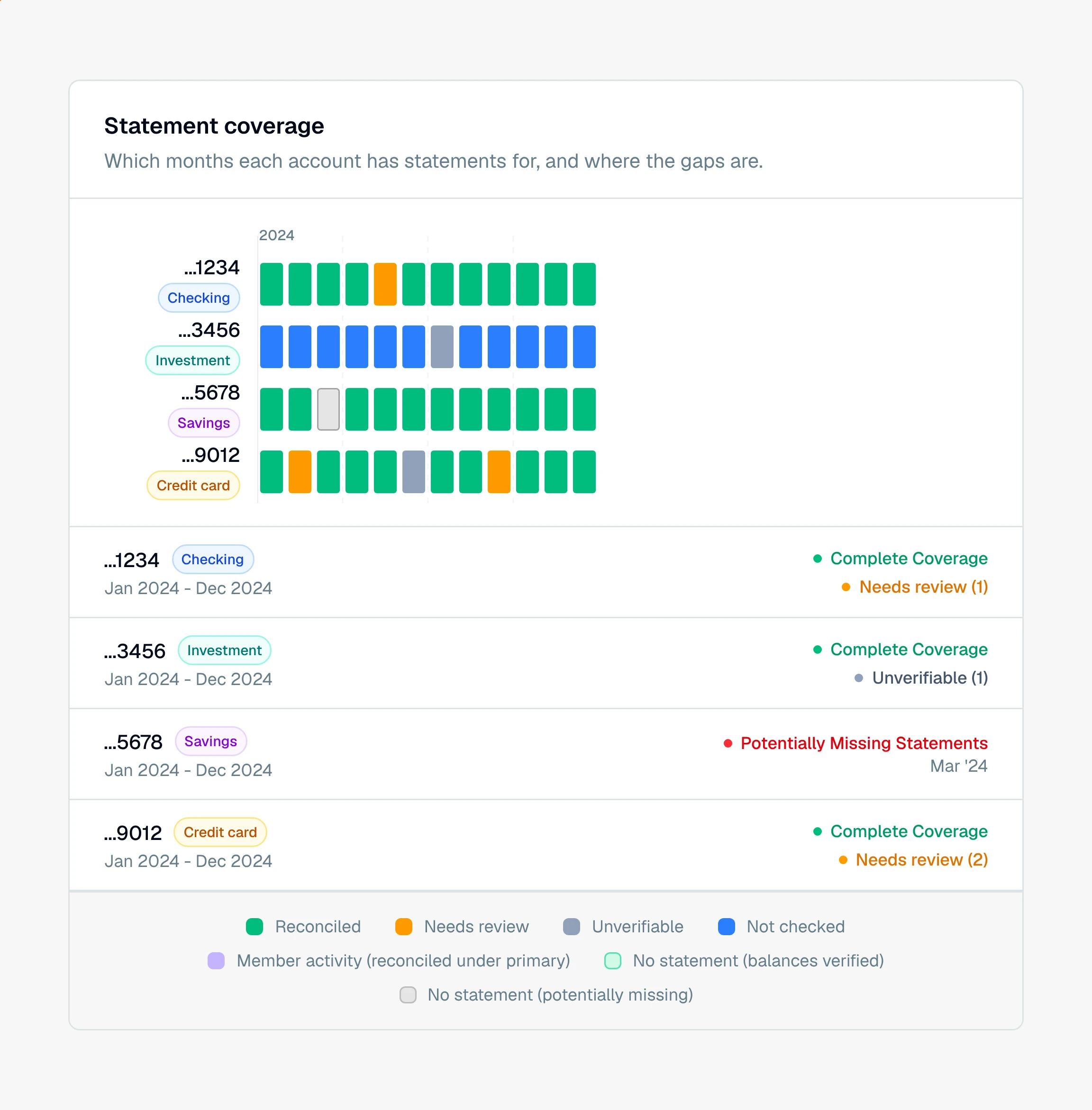The width and height of the screenshot is (1092, 1110).
Task: Click 'Complete Coverage' status for ...3456
Action: click(900, 649)
